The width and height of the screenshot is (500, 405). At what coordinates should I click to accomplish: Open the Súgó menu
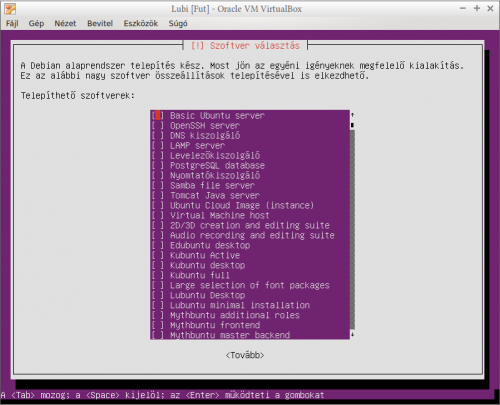coord(178,23)
